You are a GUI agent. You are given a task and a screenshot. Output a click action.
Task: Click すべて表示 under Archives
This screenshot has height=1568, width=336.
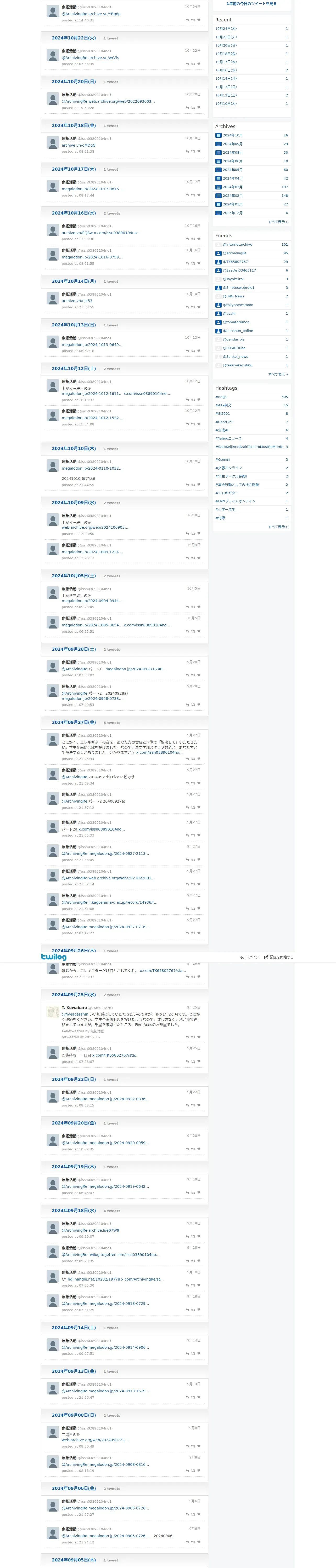pos(278,222)
